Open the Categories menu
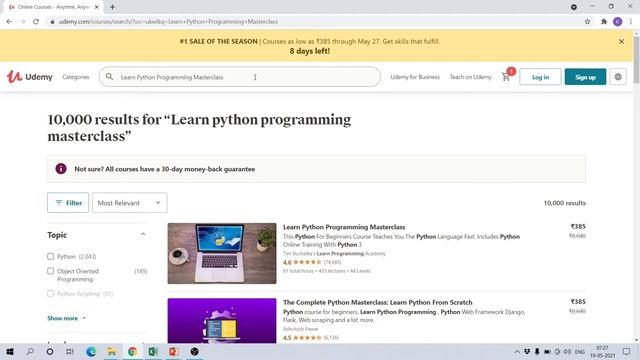The image size is (640, 360). (x=76, y=77)
